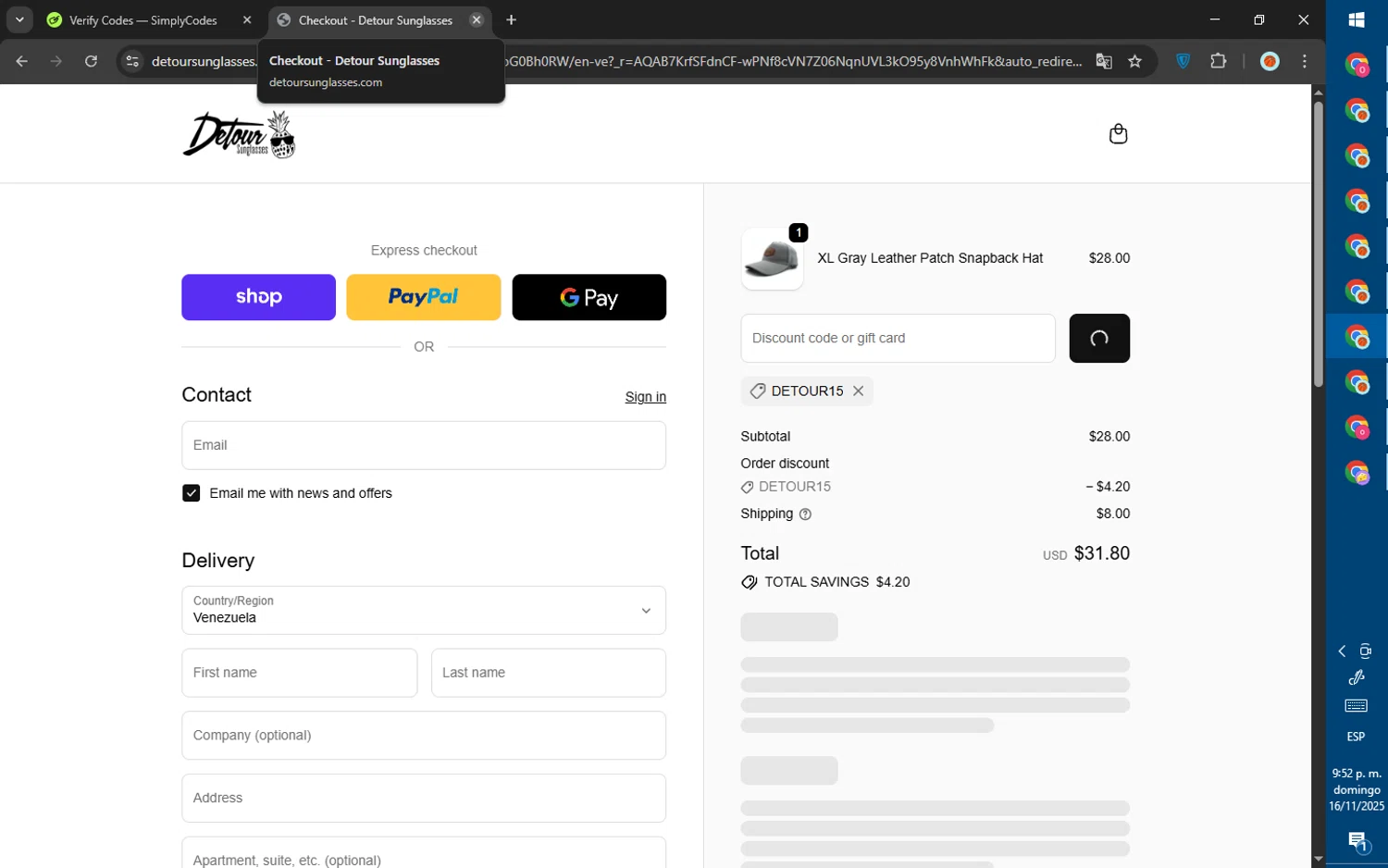Uncheck Email me with news and offers
1388x868 pixels.
(x=192, y=494)
